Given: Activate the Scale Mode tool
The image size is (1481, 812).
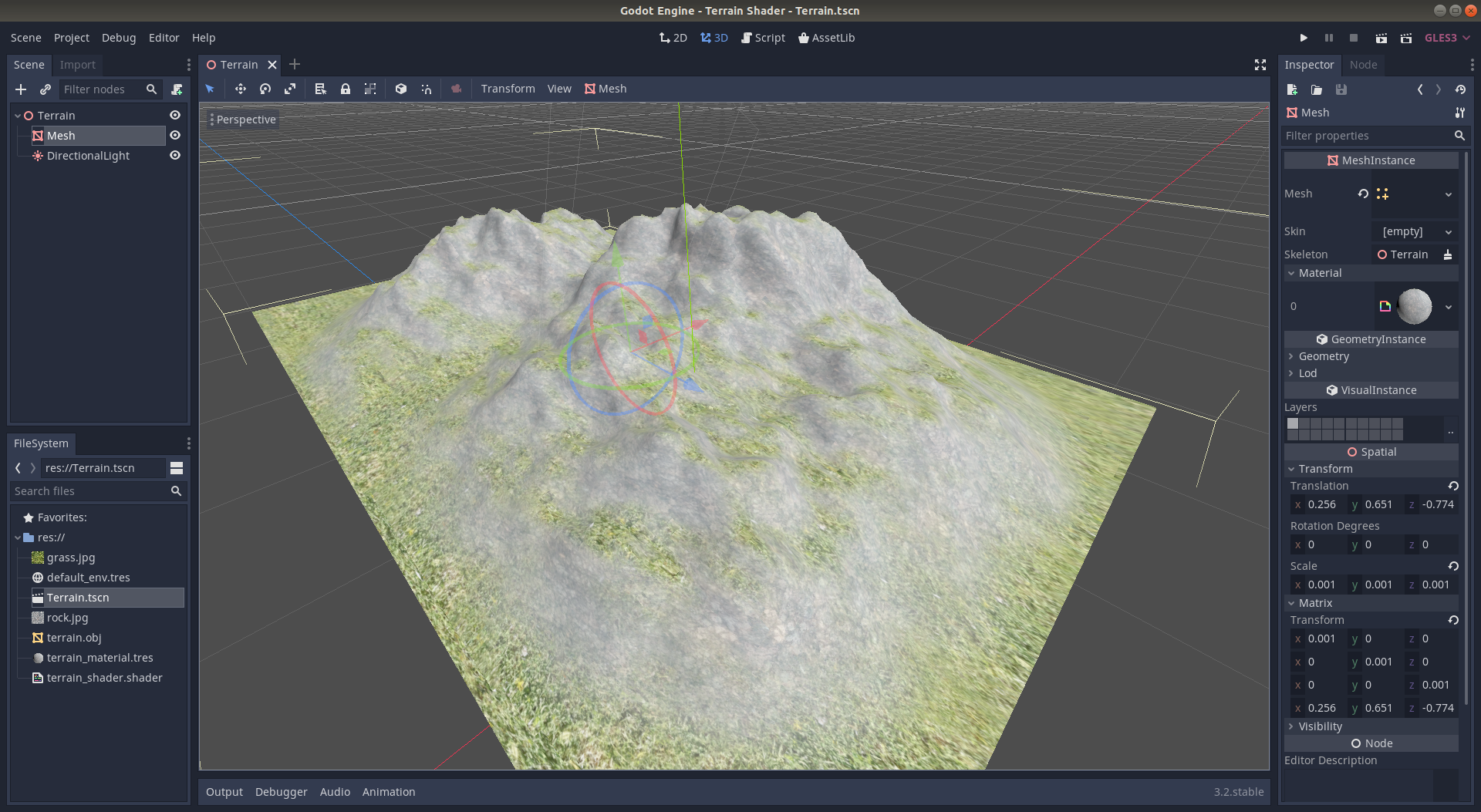Looking at the screenshot, I should 290,89.
